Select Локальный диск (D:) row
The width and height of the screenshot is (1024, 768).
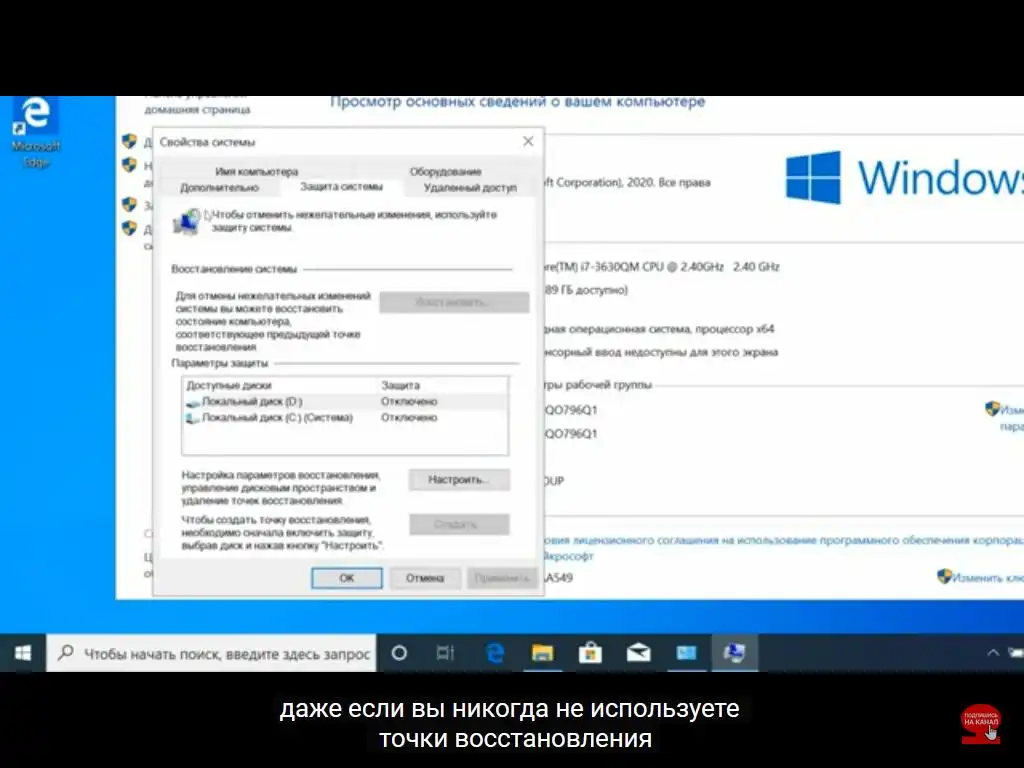[345, 402]
